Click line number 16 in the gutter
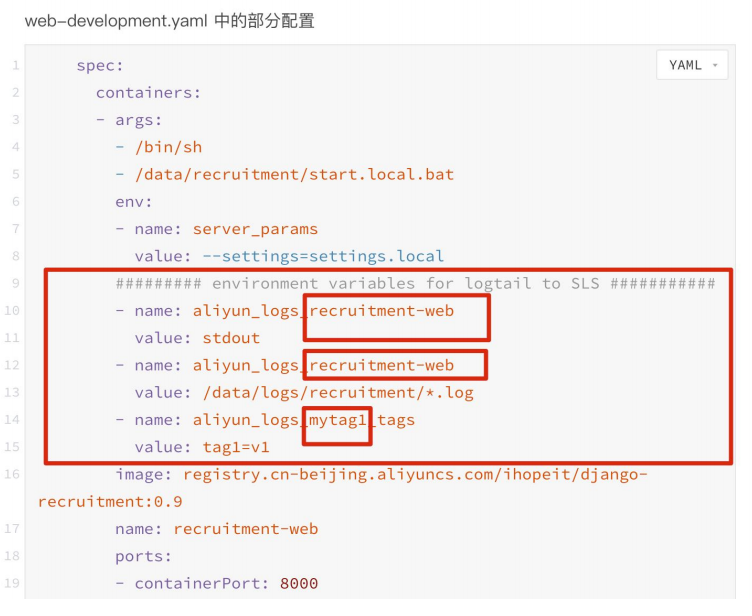This screenshot has height=616, width=752. [13, 473]
